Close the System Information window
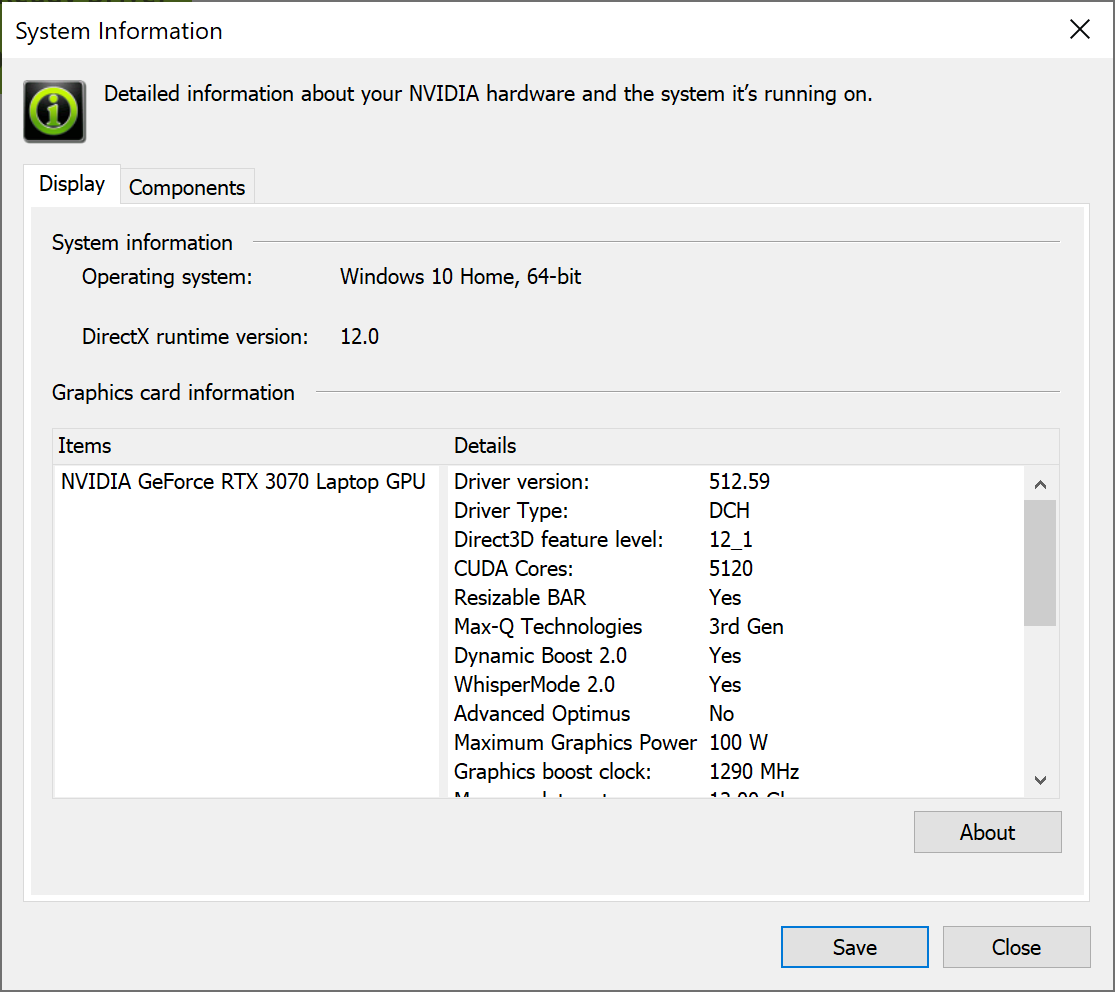This screenshot has height=992, width=1115. click(x=1079, y=30)
